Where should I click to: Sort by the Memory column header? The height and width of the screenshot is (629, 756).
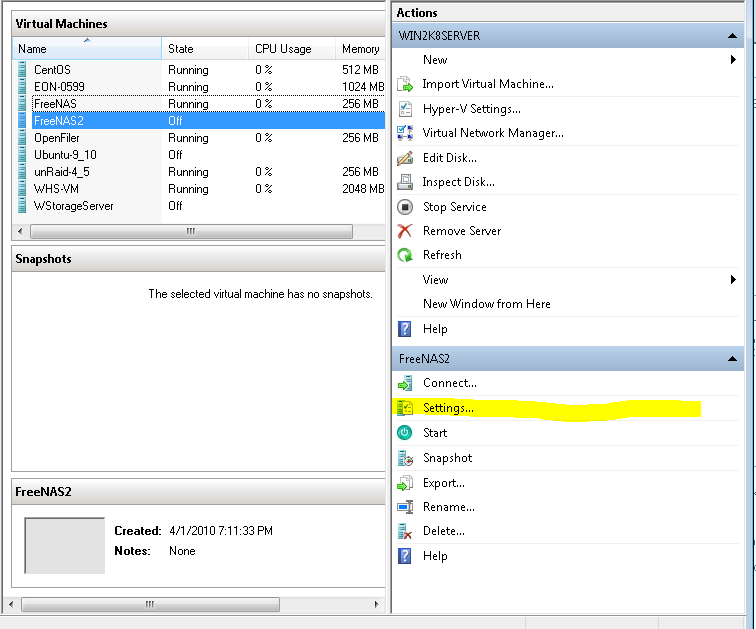pyautogui.click(x=361, y=49)
